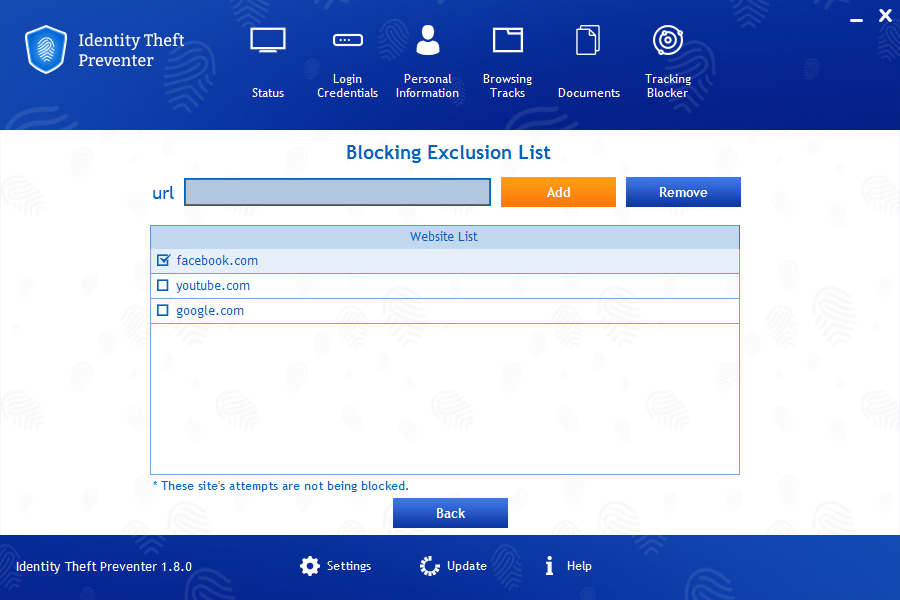Screen dimensions: 900x600
Task: Open the Tracking Blocker section
Action: 667,60
